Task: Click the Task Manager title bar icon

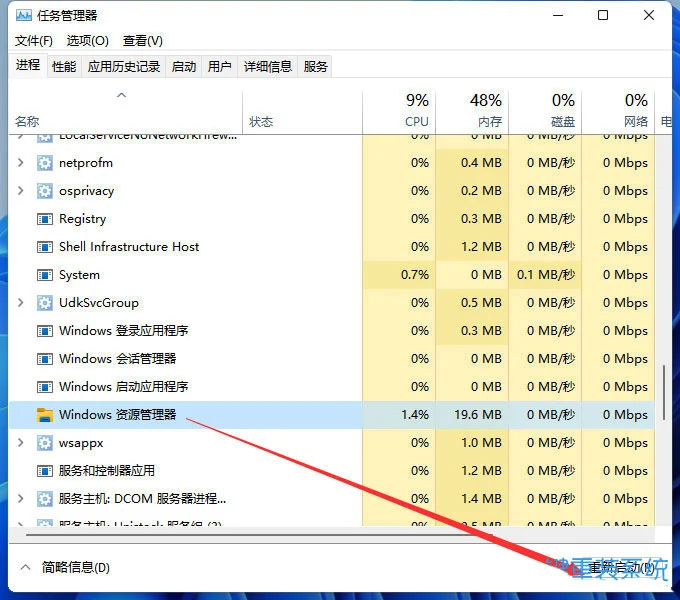Action: (x=23, y=16)
